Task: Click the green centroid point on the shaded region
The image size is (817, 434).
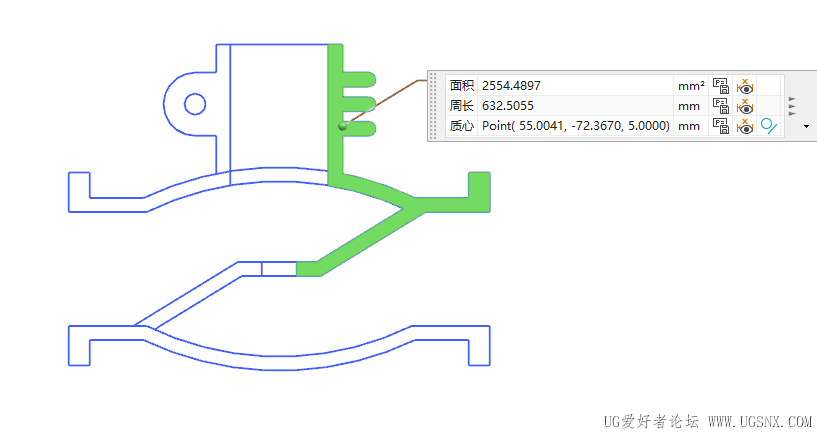Action: (x=342, y=126)
